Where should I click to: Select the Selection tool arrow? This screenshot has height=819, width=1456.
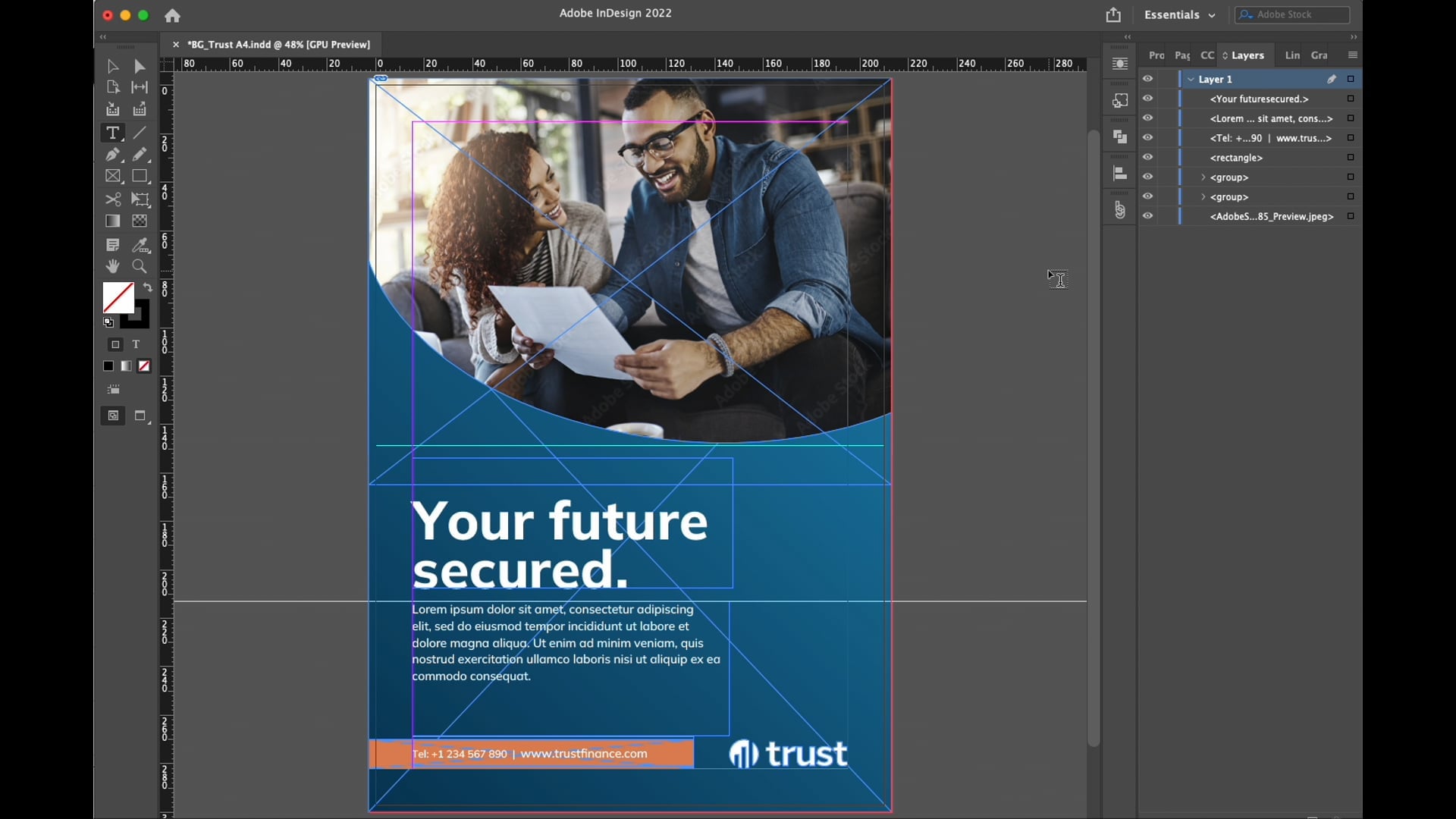(113, 67)
